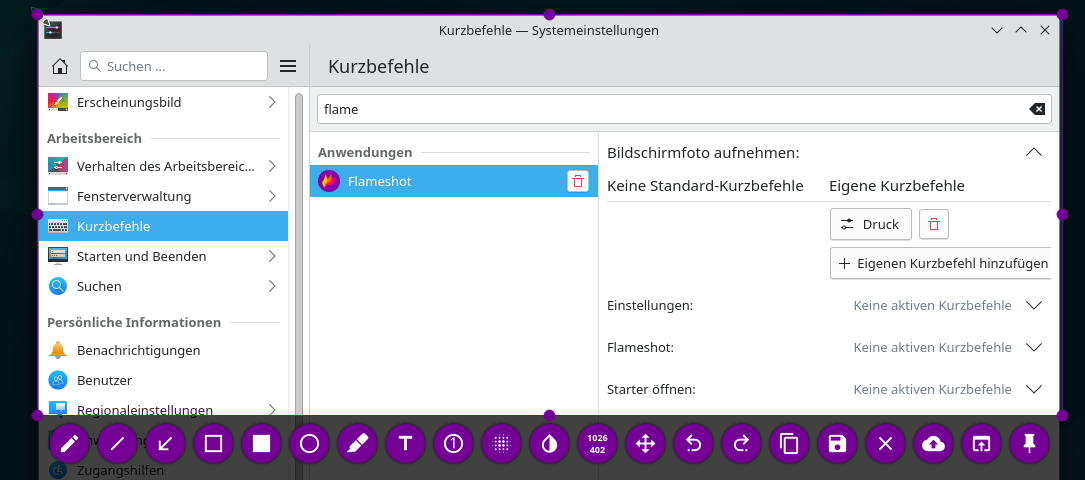Upload the screenshot with the cloud icon
Viewport: 1085px width, 480px height.
point(933,443)
